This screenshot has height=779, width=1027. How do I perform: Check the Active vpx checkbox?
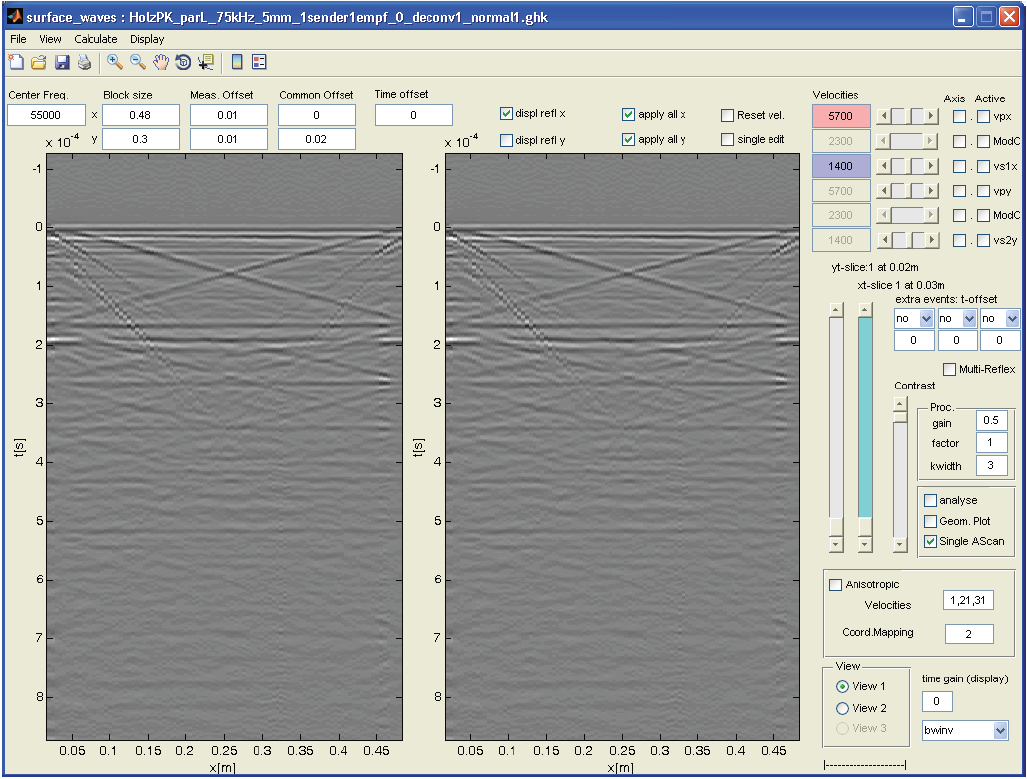[x=983, y=117]
